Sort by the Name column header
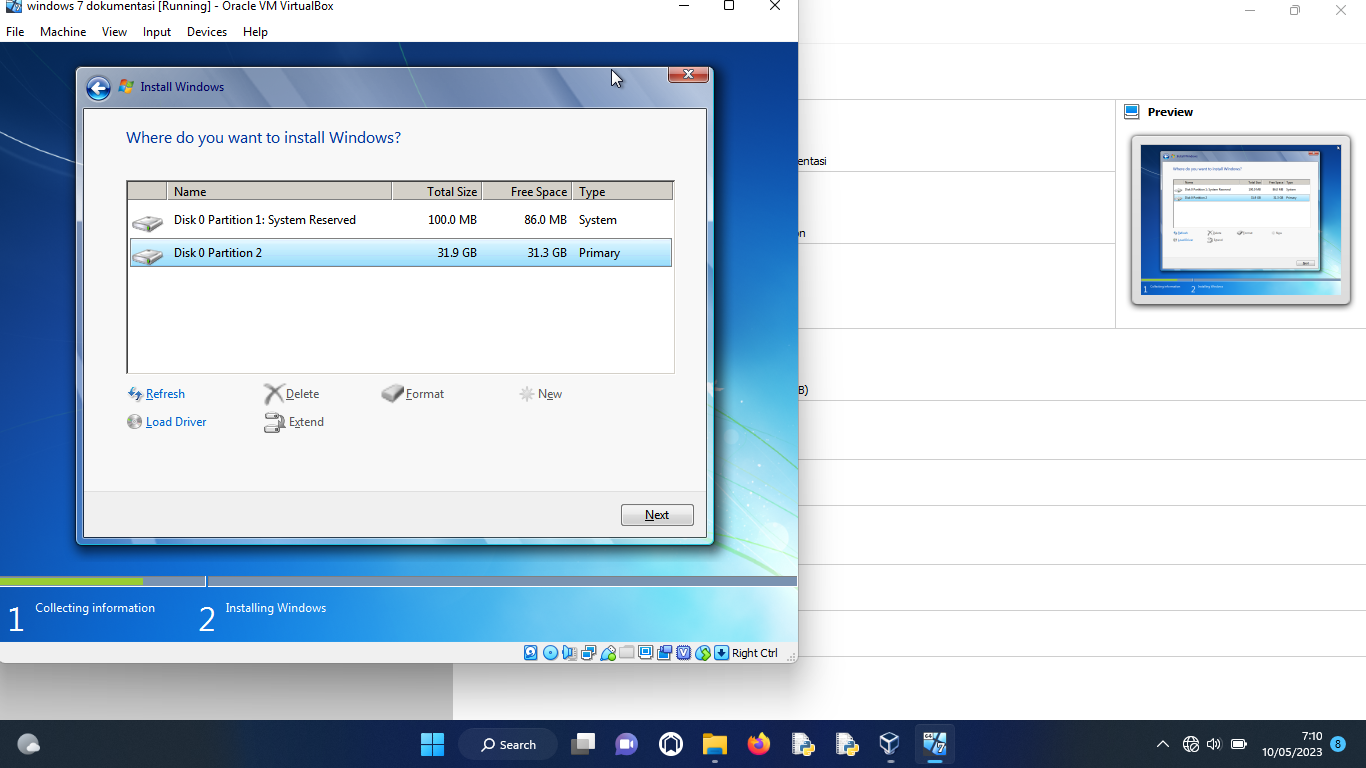The image size is (1366, 768). [x=279, y=191]
